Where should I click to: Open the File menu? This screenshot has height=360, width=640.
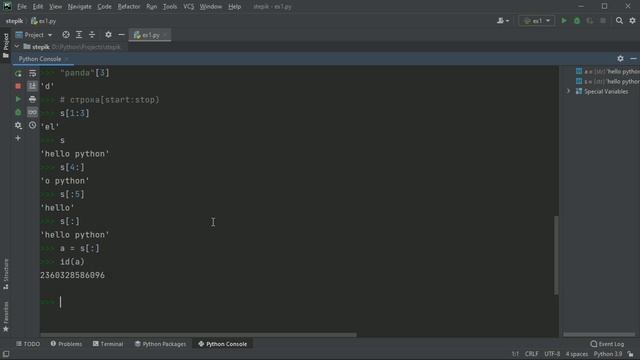[x=22, y=7]
